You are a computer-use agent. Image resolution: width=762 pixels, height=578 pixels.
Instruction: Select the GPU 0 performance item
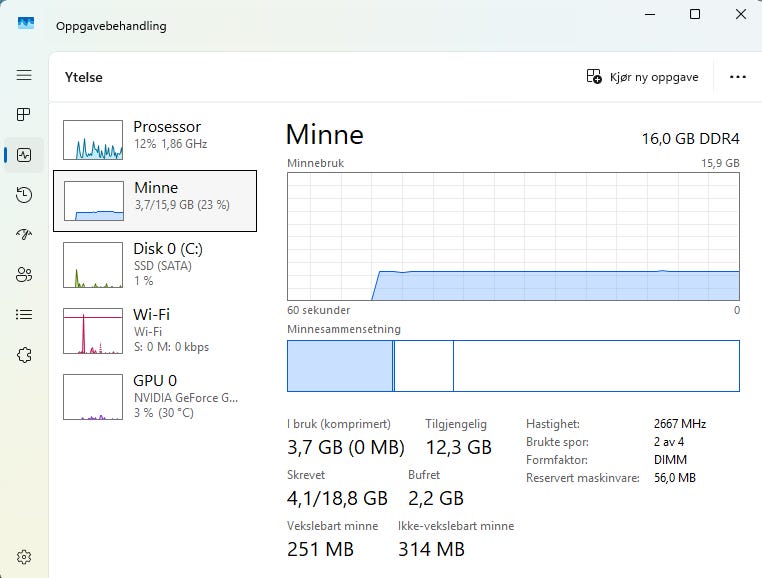coord(155,397)
